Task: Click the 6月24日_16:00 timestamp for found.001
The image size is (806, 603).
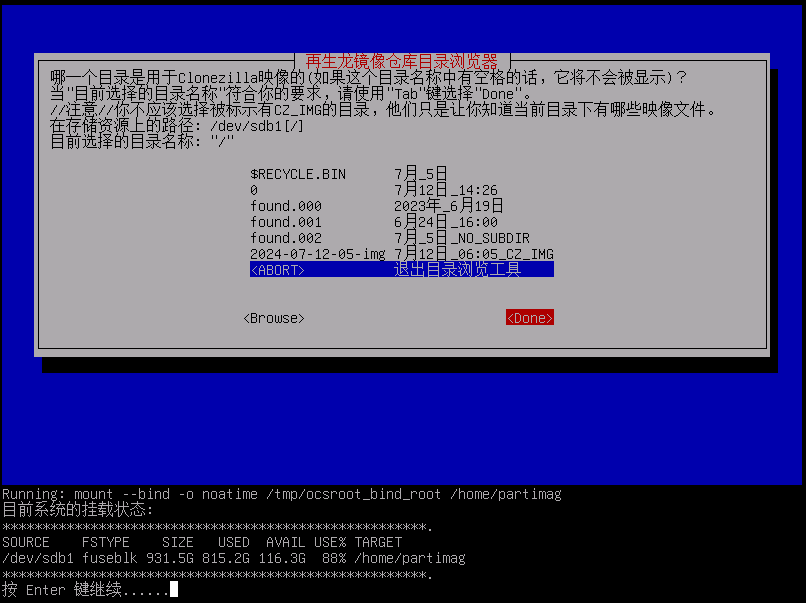Action: click(445, 222)
